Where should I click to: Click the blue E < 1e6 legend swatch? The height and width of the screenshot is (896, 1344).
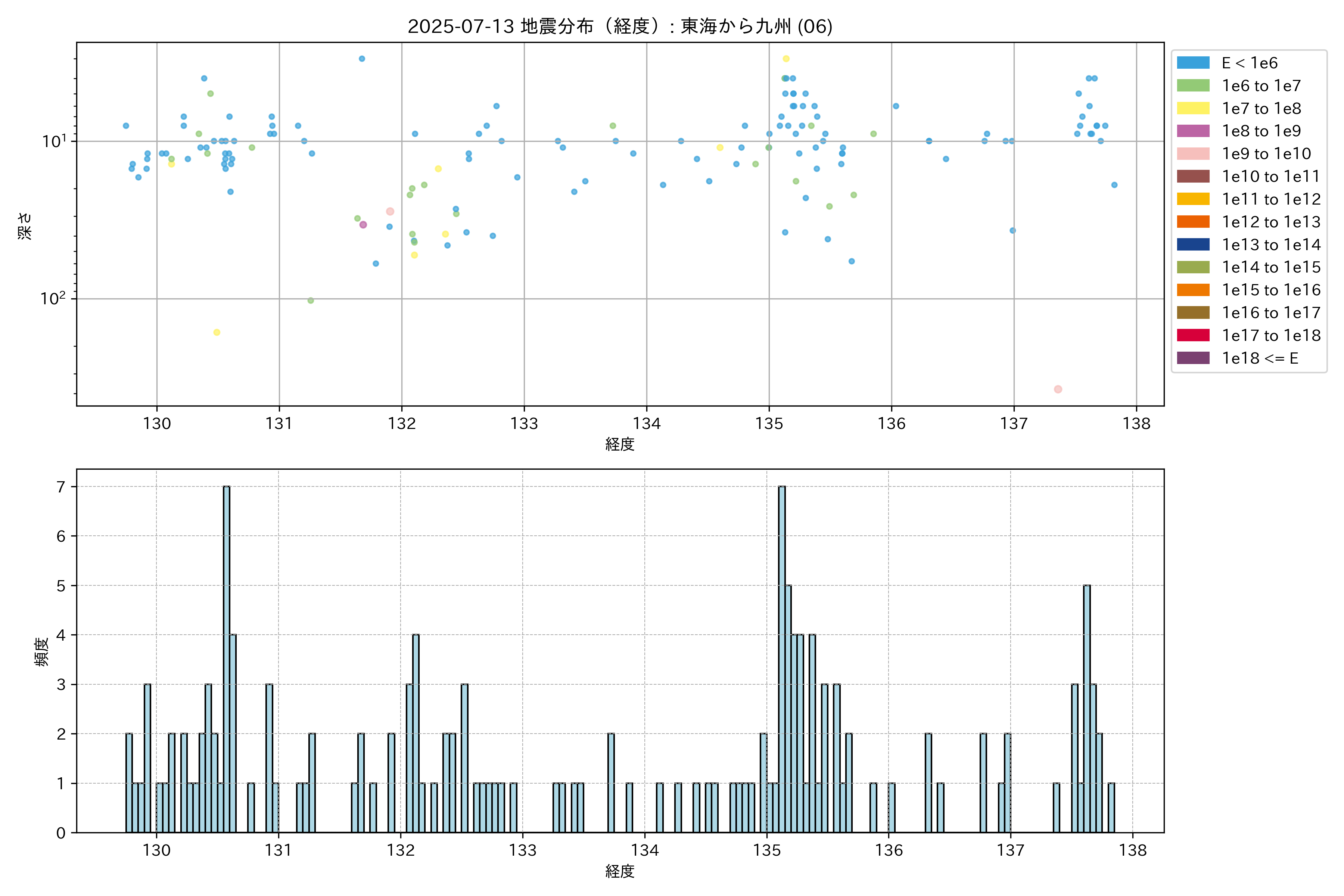pyautogui.click(x=1192, y=63)
